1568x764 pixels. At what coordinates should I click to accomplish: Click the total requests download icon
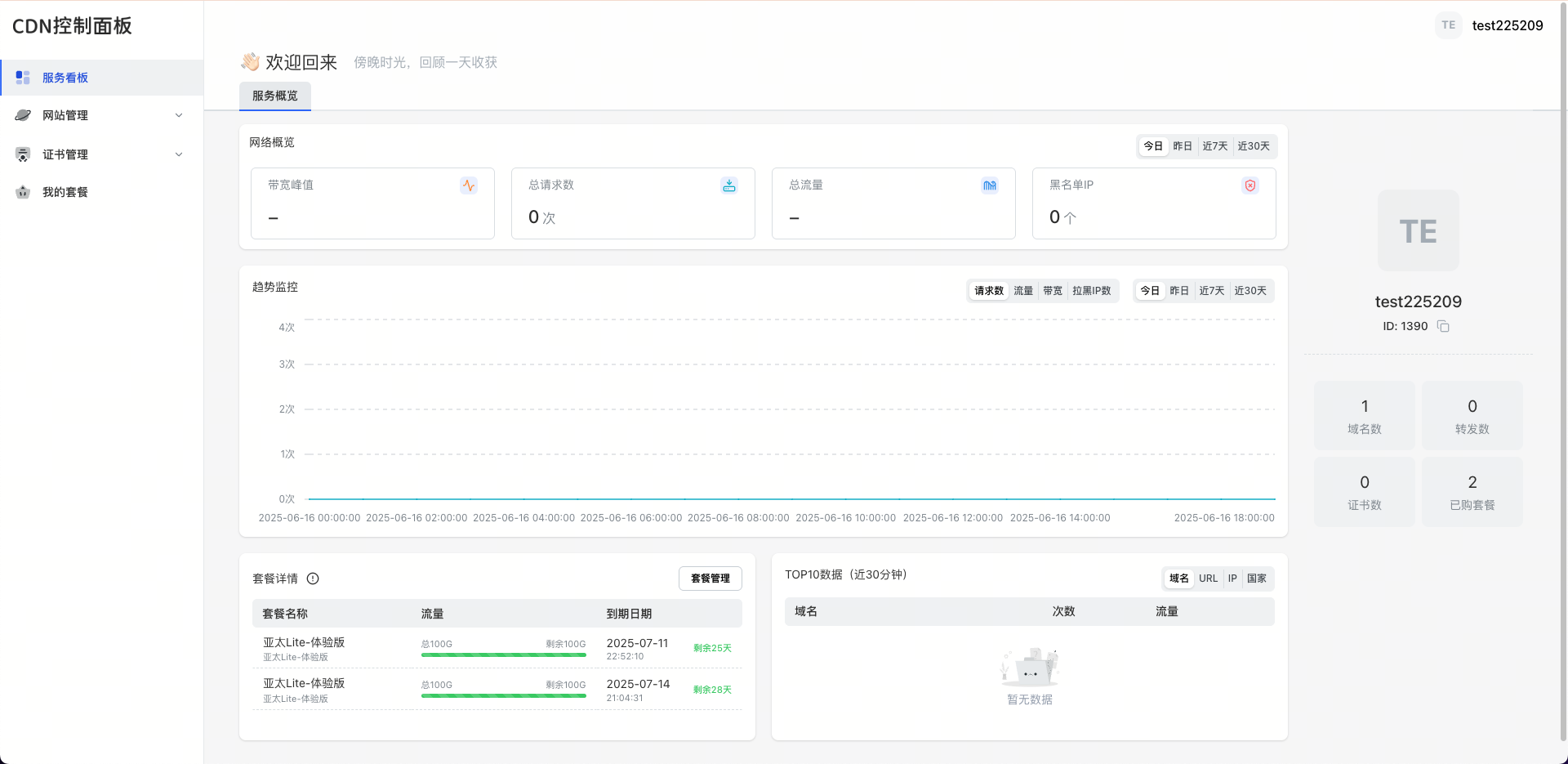728,185
